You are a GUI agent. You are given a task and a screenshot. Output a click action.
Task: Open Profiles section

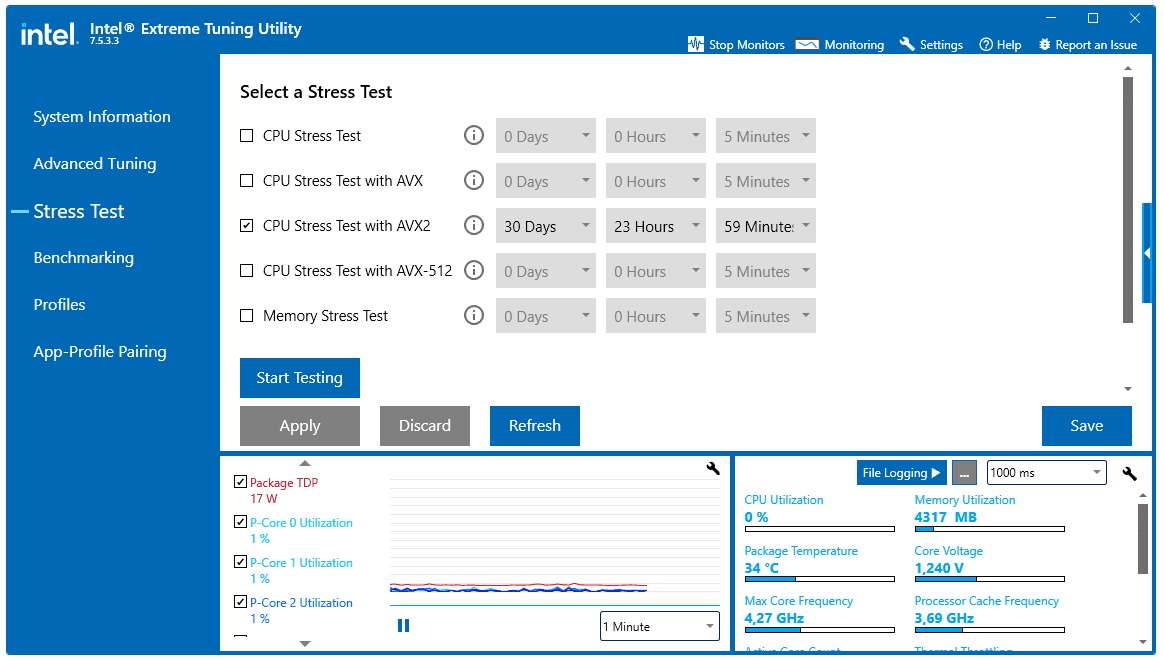pos(59,304)
